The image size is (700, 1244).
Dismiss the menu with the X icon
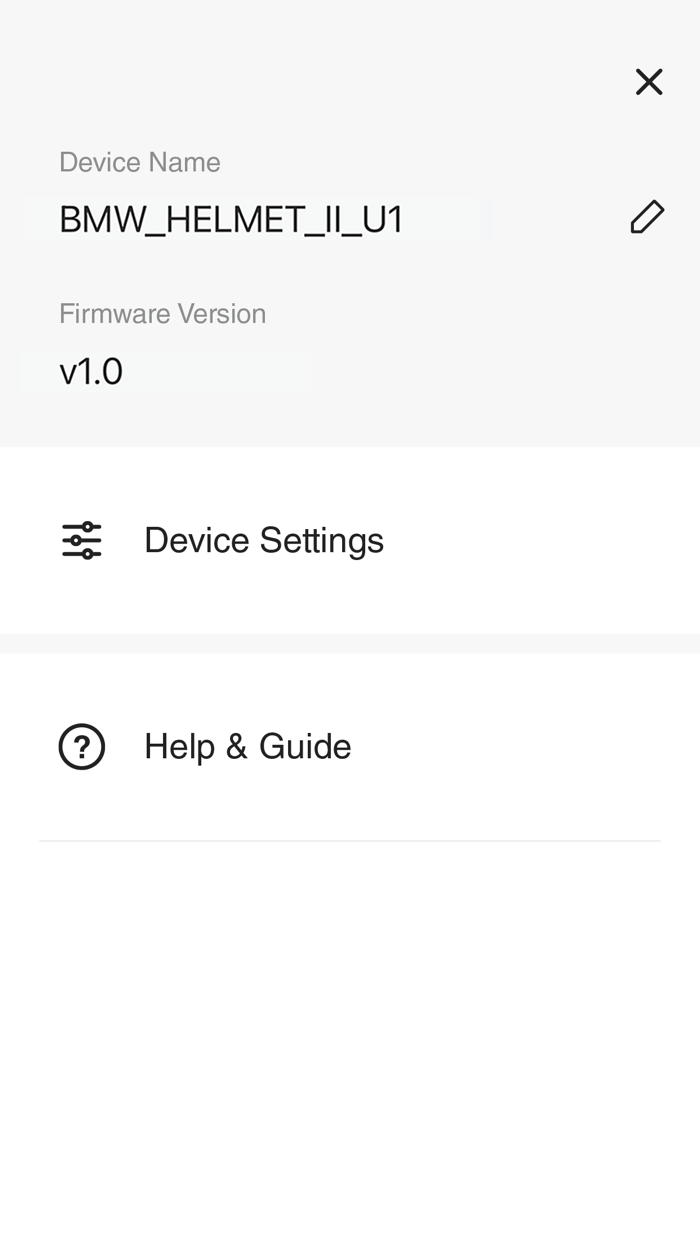coord(649,82)
